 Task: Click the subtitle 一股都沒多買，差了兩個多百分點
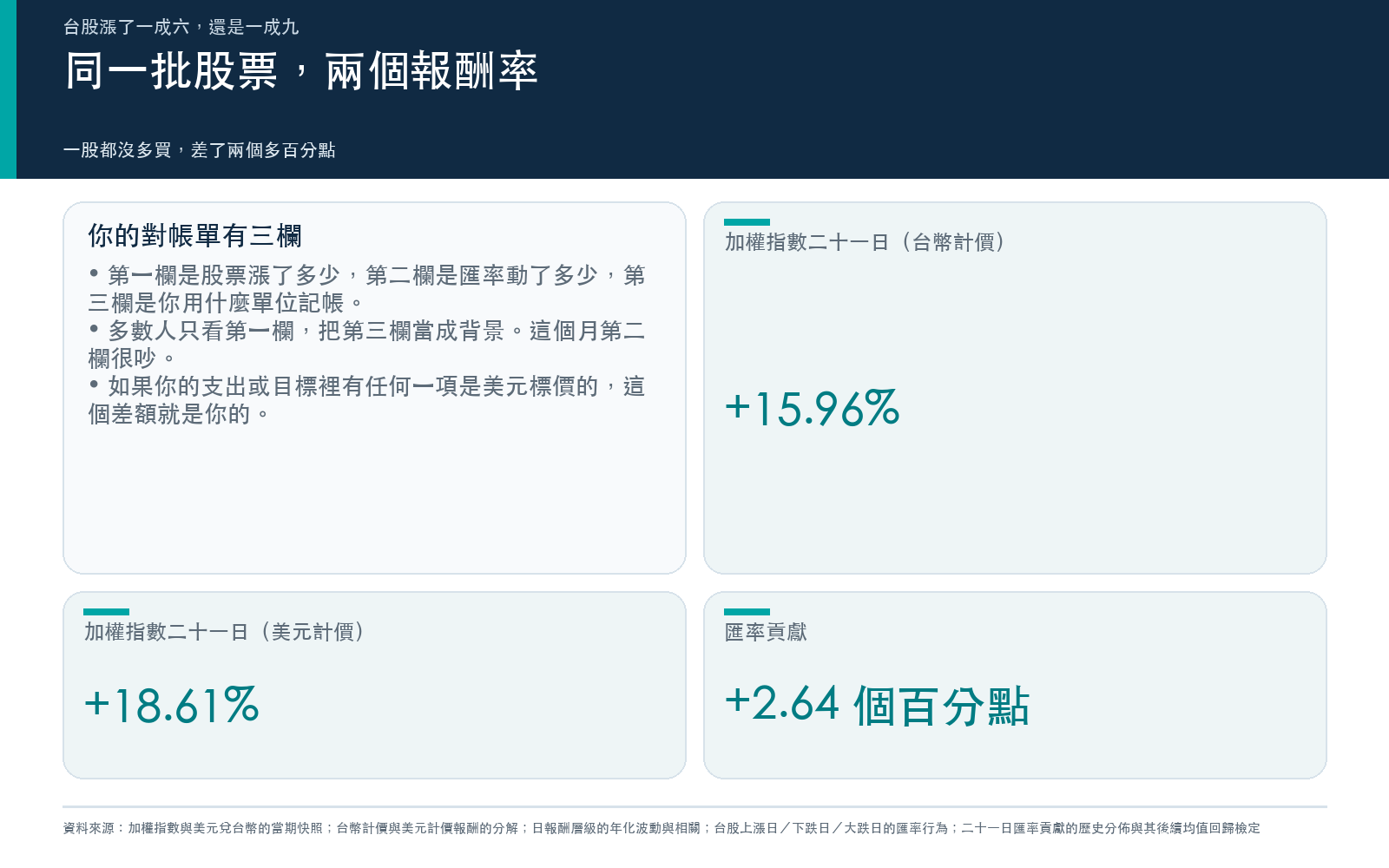(x=199, y=150)
